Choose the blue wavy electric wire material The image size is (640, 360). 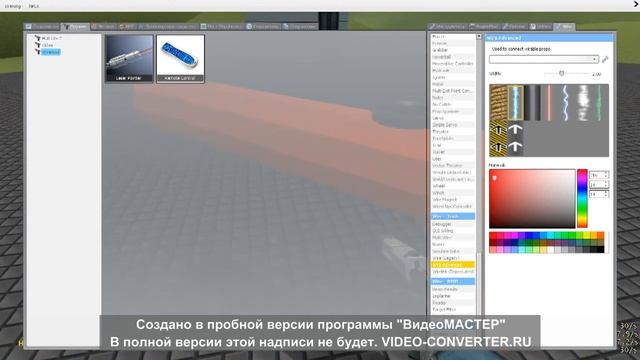coord(565,102)
